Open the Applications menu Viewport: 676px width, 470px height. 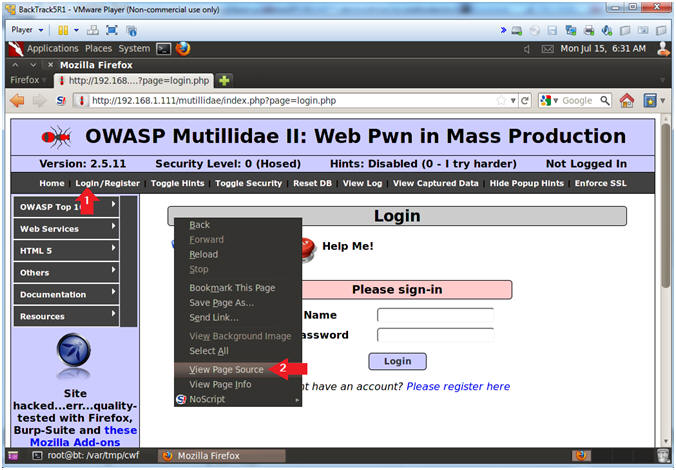coord(53,49)
